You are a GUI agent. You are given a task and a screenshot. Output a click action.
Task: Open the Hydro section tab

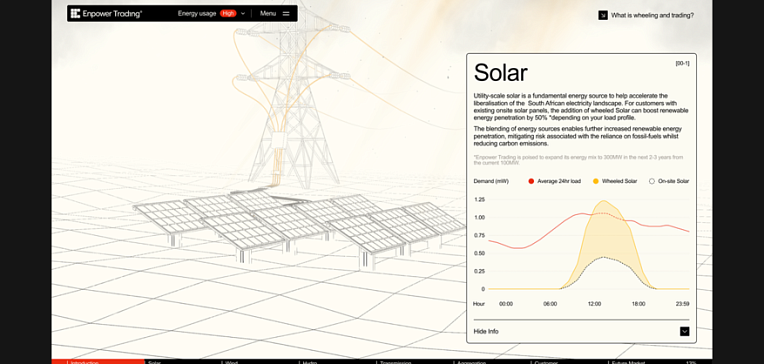tap(309, 362)
